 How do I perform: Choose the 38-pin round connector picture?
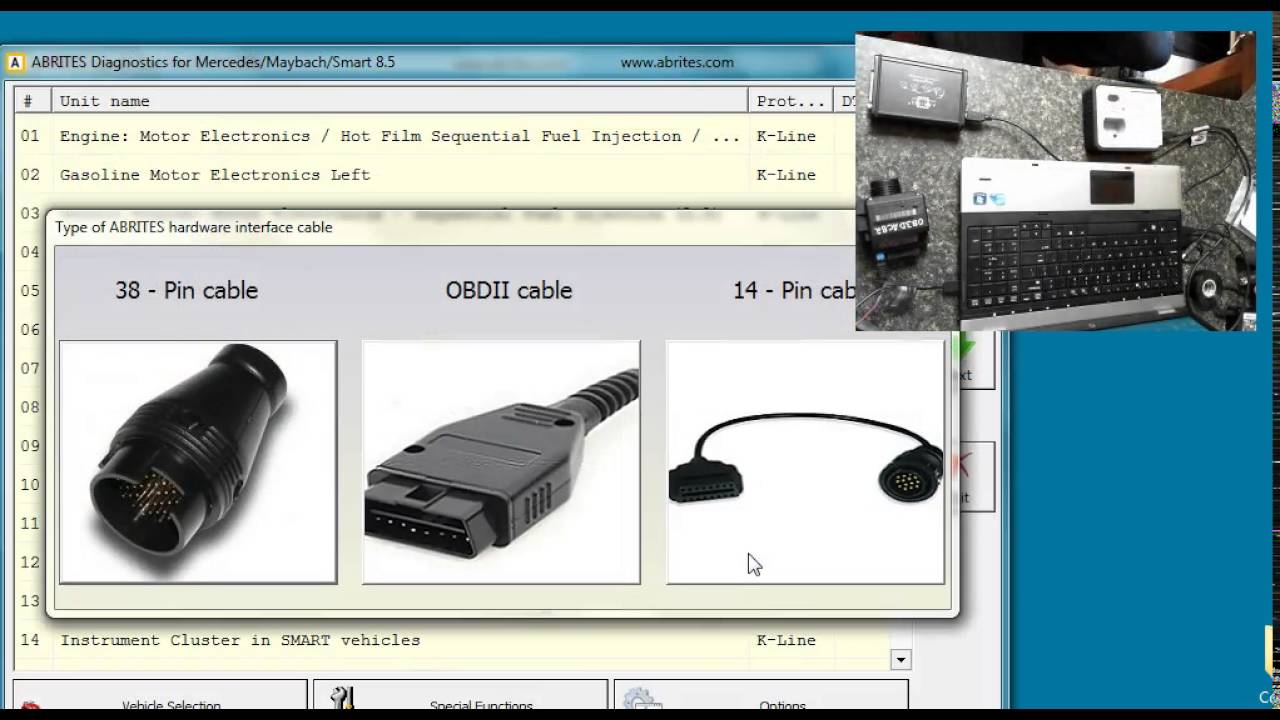tap(198, 462)
